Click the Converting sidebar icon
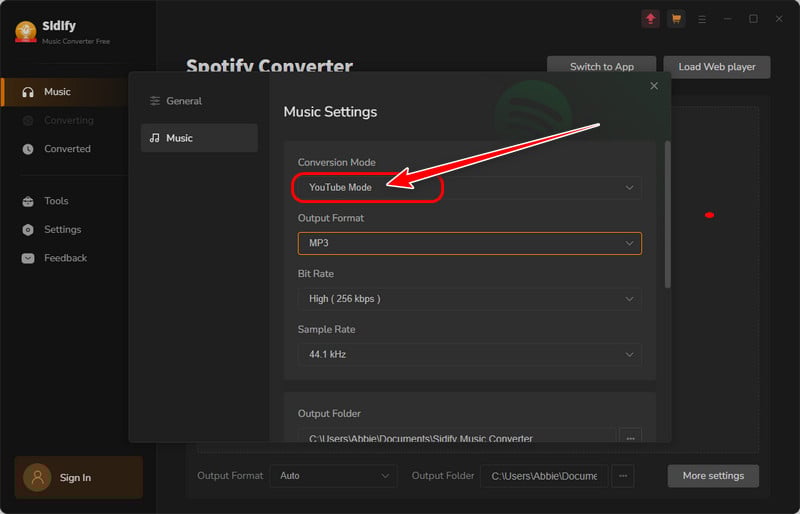 click(28, 120)
